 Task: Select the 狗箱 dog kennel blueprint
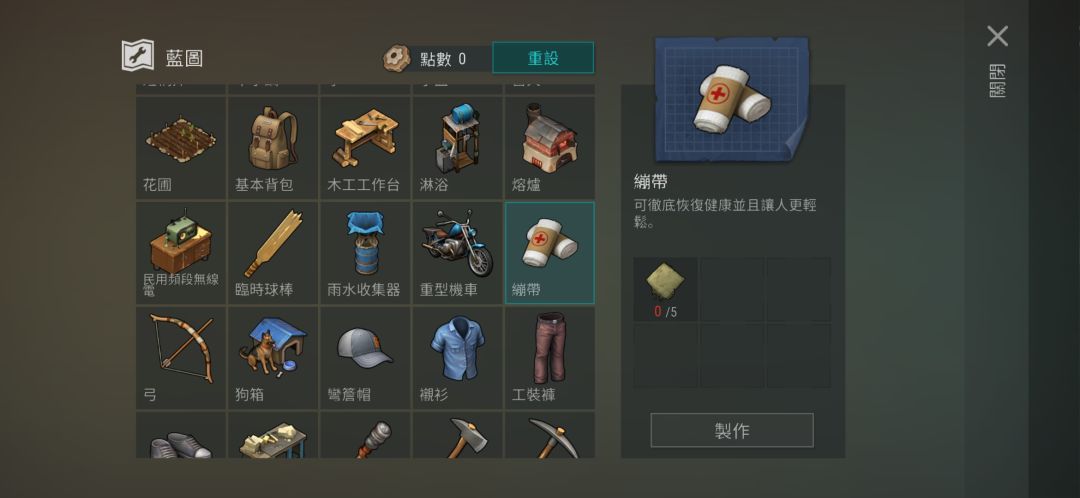click(x=273, y=358)
